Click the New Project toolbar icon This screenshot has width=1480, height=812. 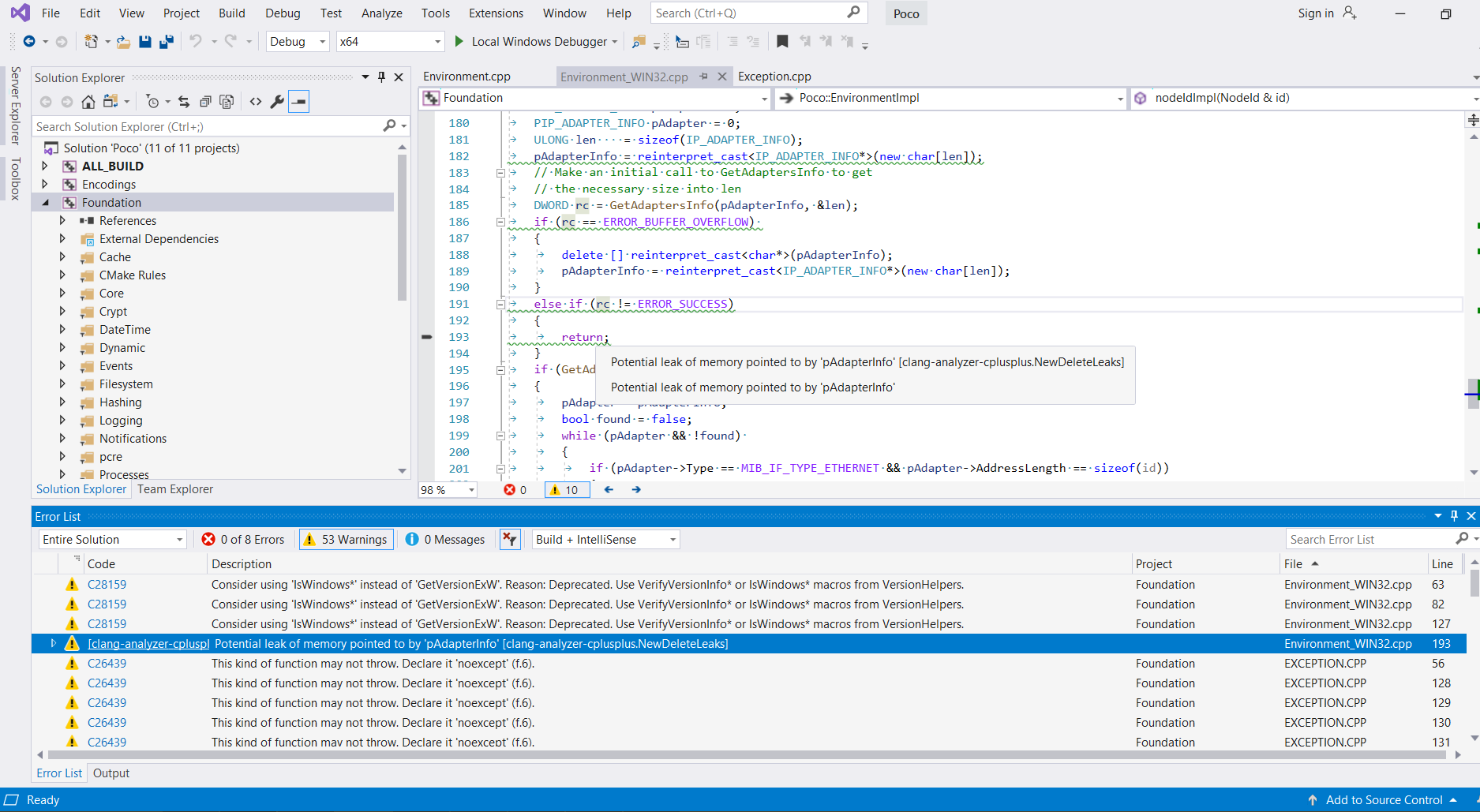coord(92,42)
